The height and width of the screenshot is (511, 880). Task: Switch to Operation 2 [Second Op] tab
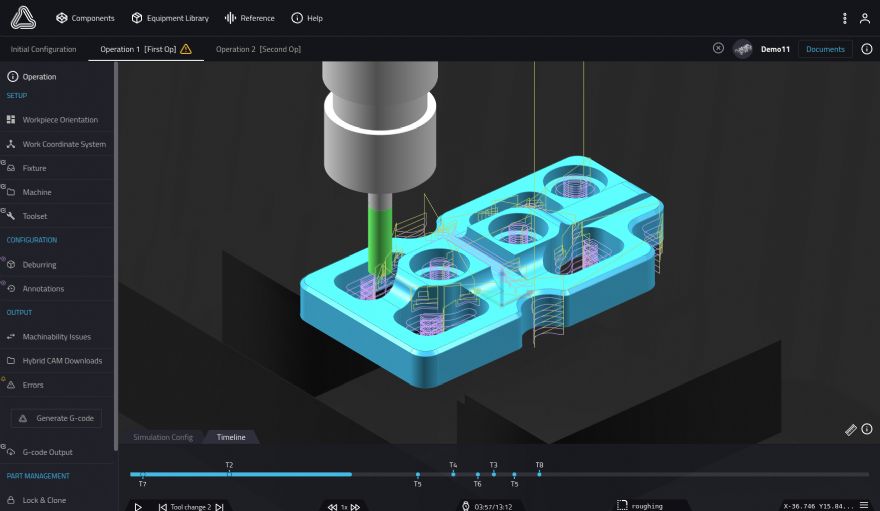(258, 49)
